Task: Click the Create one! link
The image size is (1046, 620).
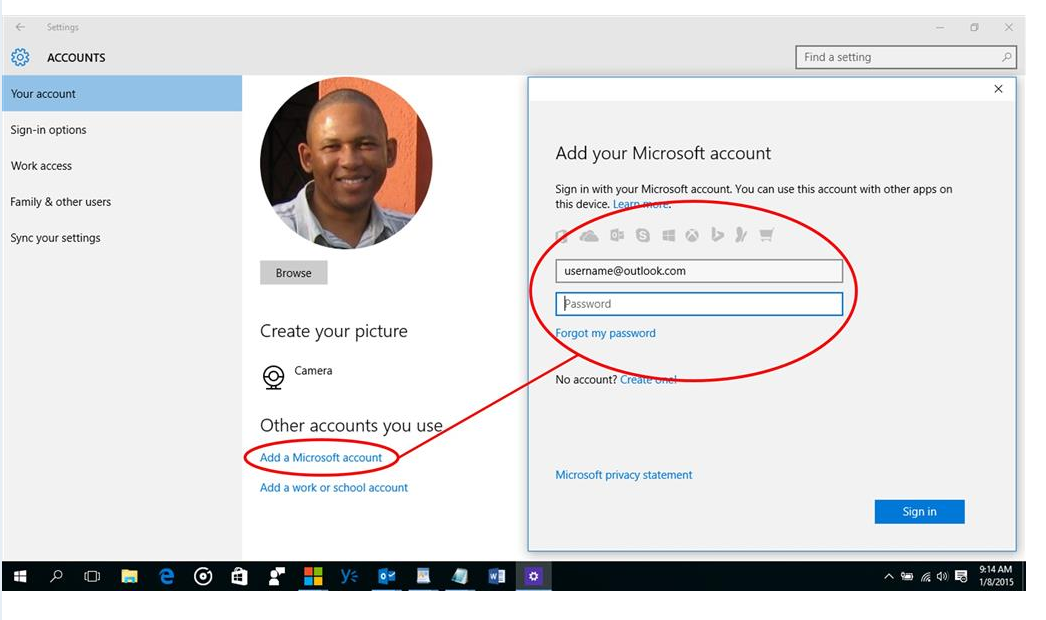Action: point(648,380)
